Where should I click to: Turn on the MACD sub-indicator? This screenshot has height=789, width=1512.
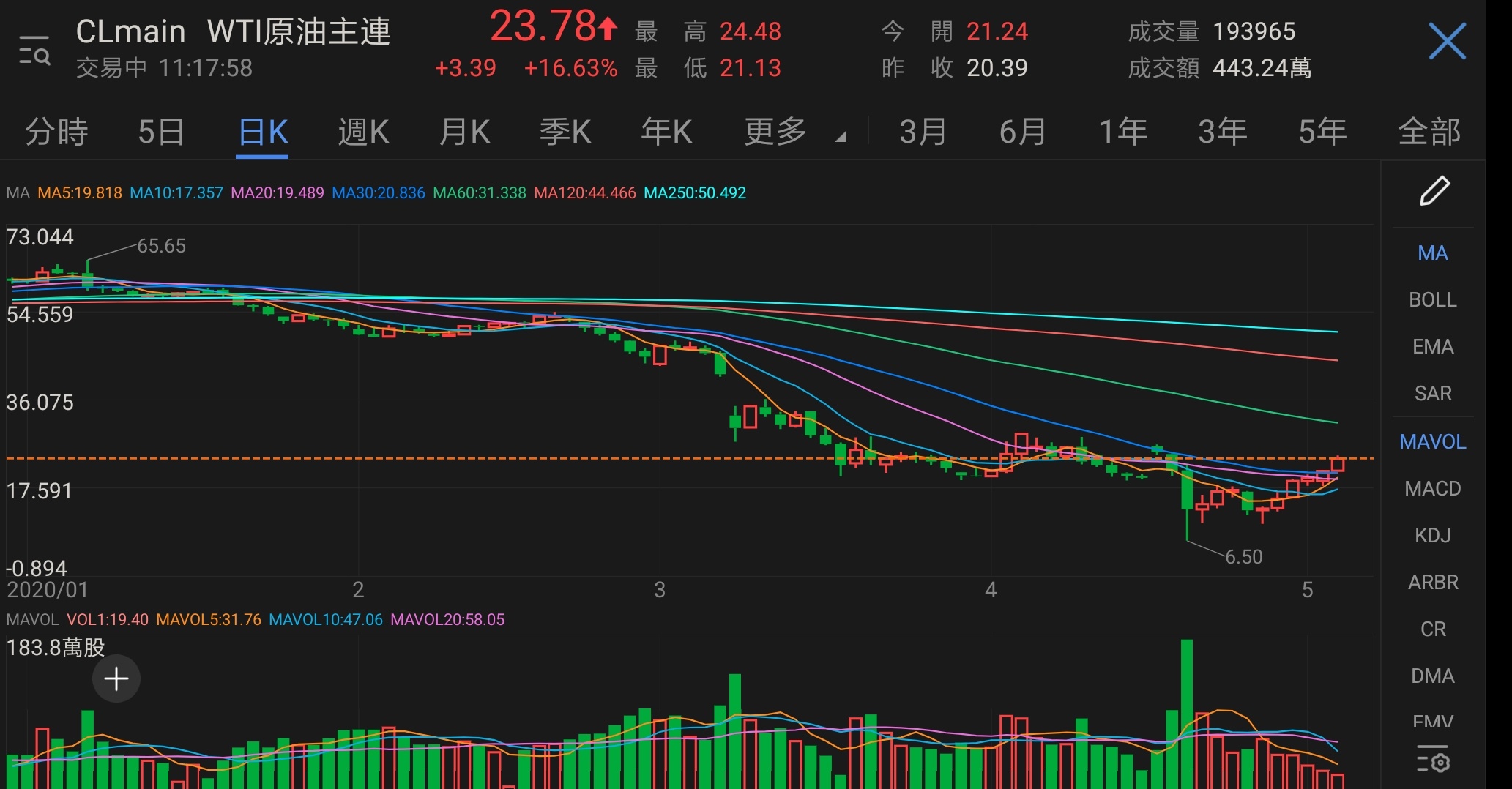(x=1432, y=489)
